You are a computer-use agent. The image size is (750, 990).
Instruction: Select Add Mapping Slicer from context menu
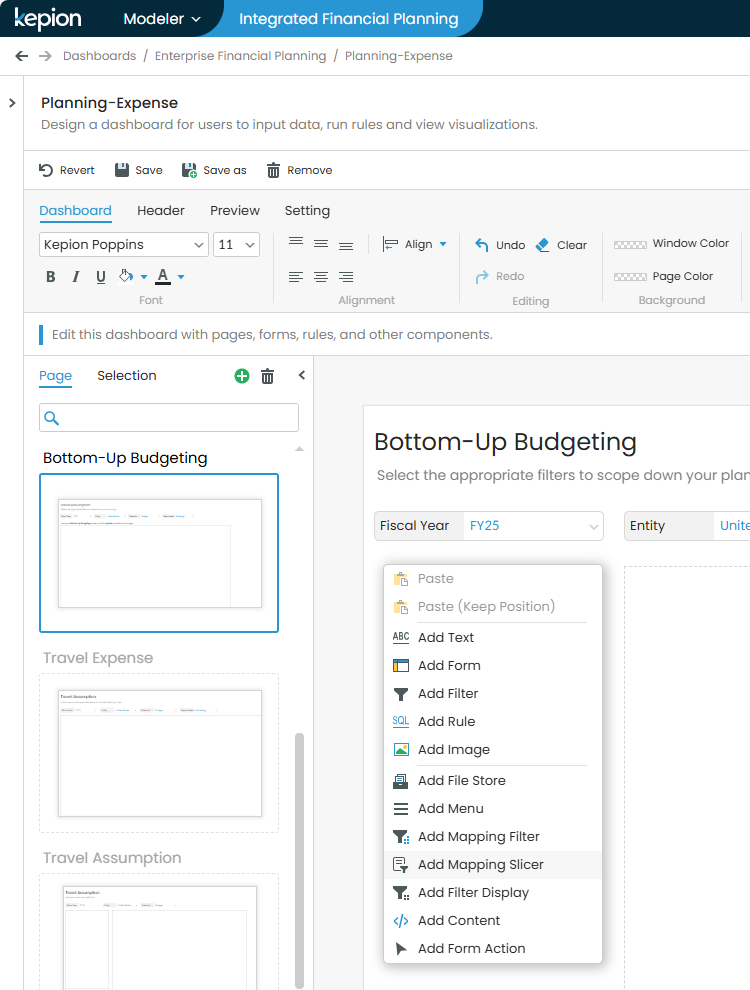(480, 865)
